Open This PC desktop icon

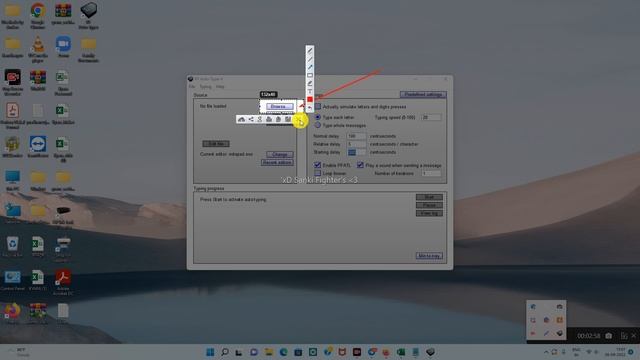(x=12, y=180)
